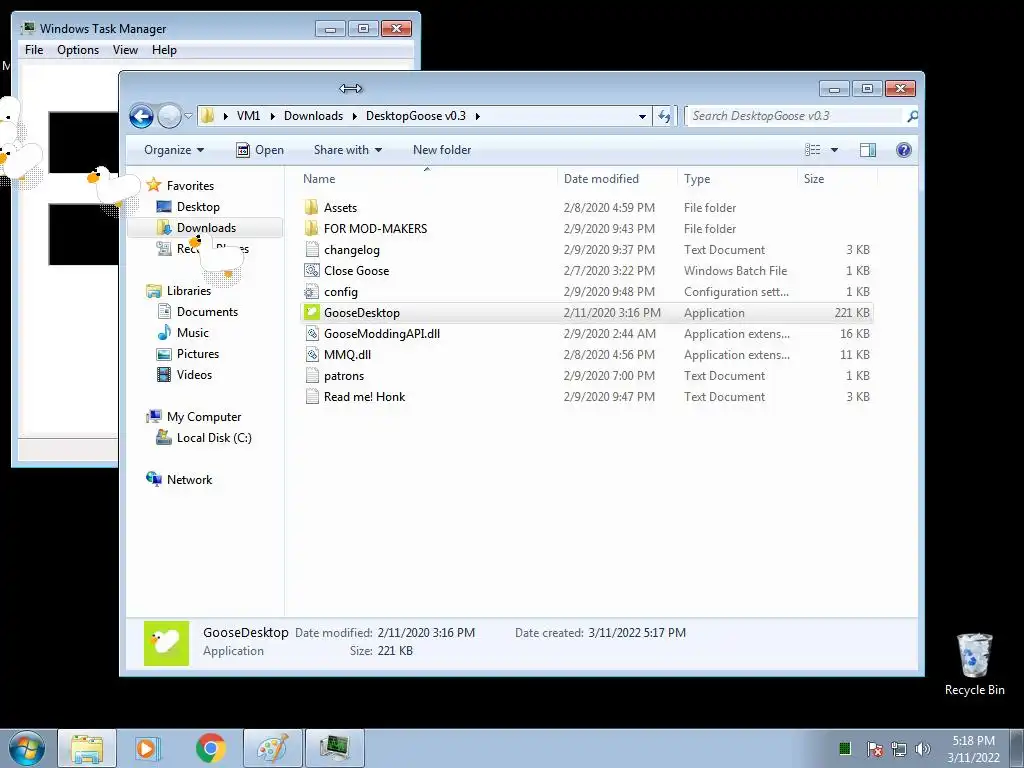1024x768 pixels.
Task: Click the GooseDesktop thumbnail in details pane
Action: (167, 643)
